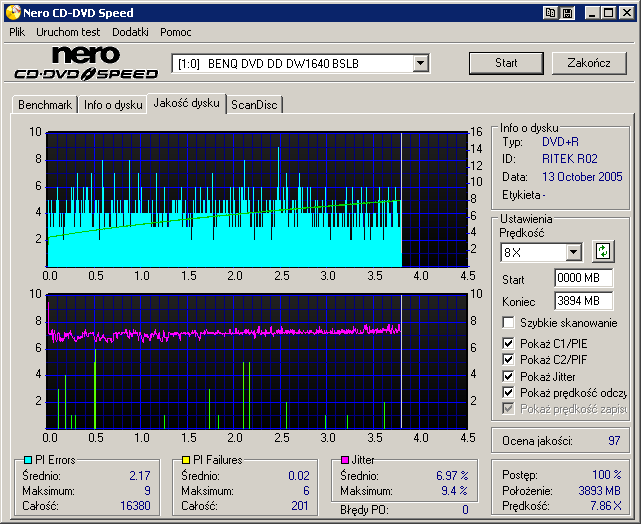Click the PI Errors upper graph

pos(257,199)
